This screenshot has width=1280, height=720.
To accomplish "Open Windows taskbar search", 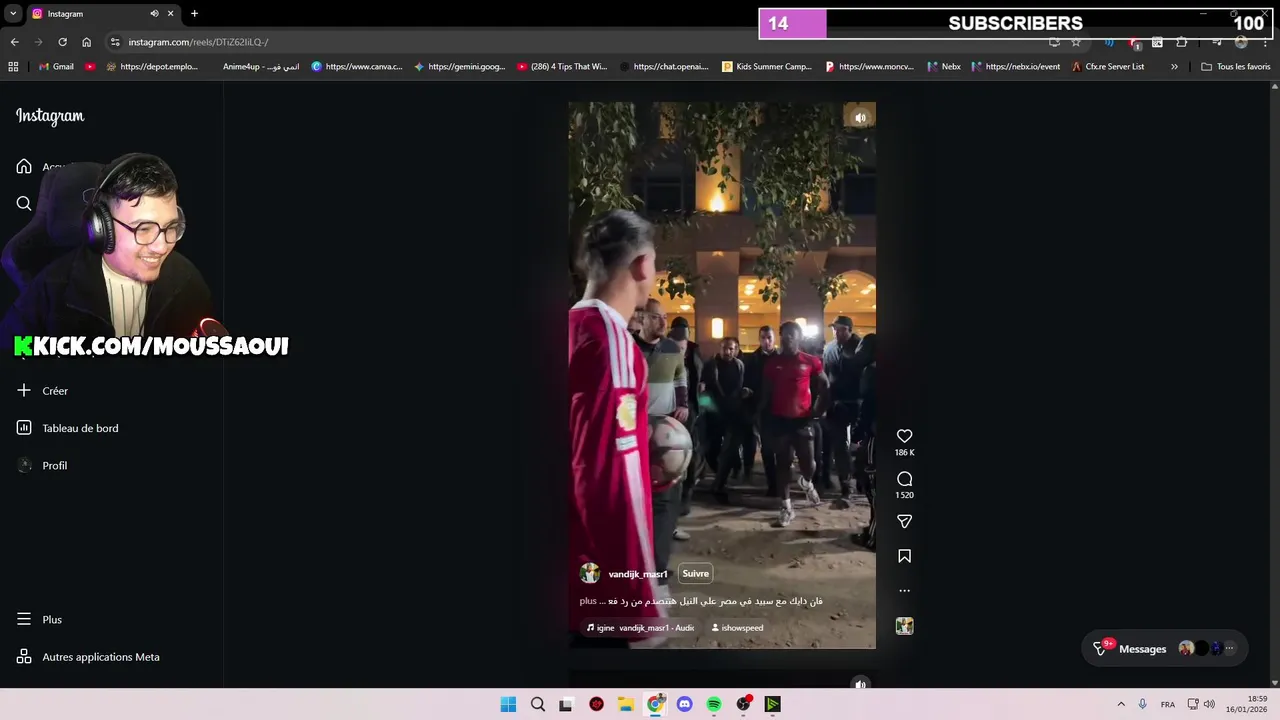I will [538, 704].
